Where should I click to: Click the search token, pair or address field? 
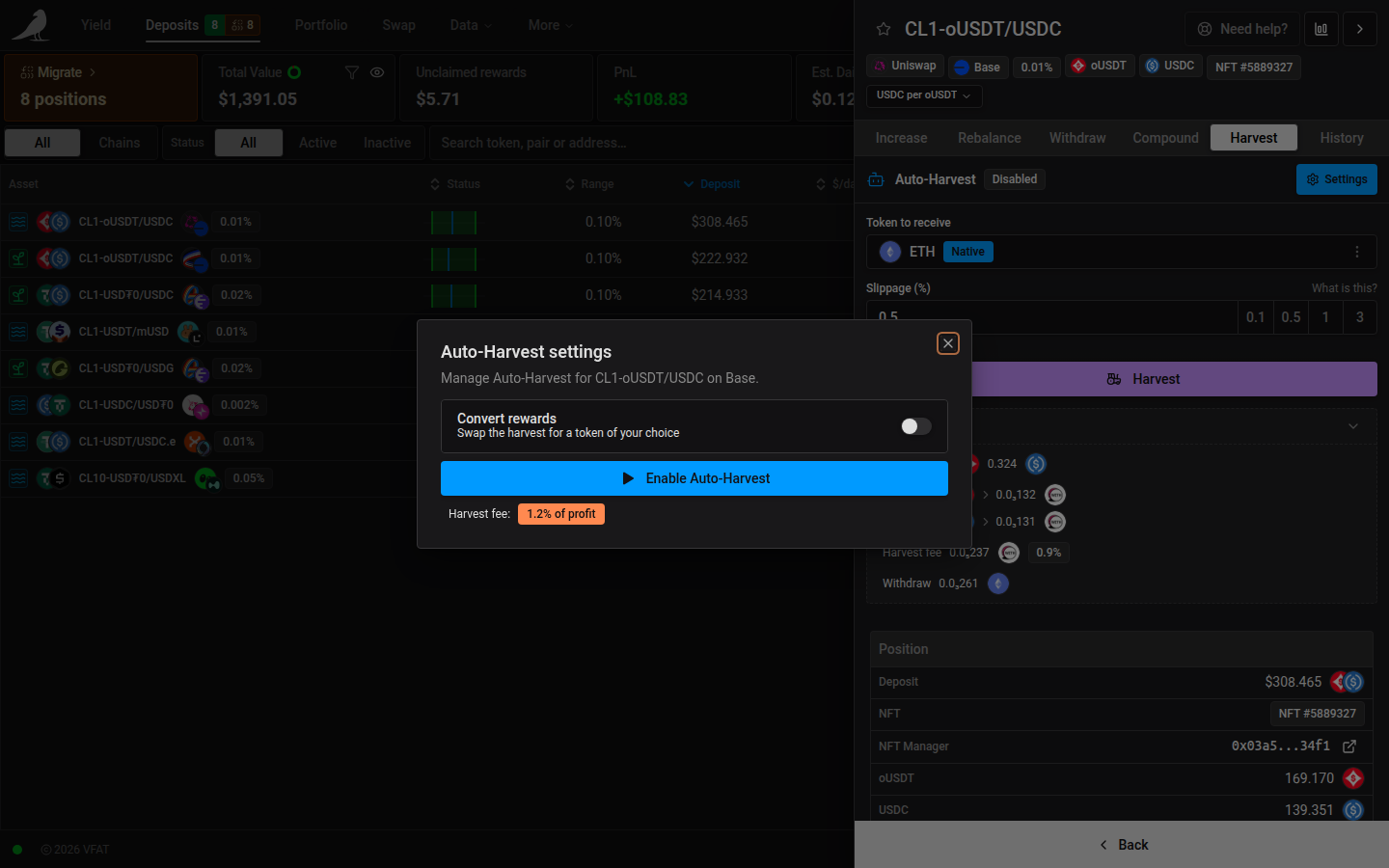click(x=641, y=143)
